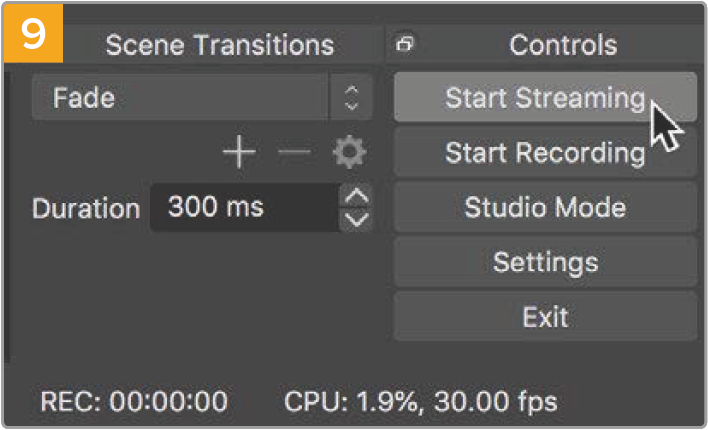Remove the transition using the minus icon
The height and width of the screenshot is (430, 708).
pyautogui.click(x=294, y=151)
